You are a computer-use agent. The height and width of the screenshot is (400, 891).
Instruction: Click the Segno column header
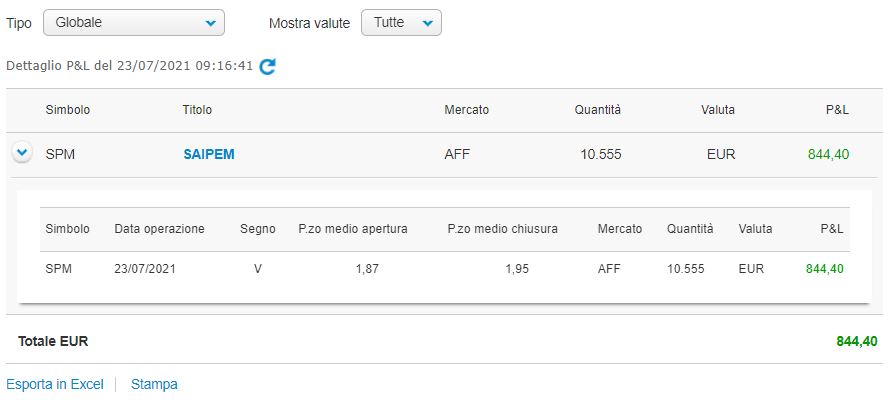(258, 229)
